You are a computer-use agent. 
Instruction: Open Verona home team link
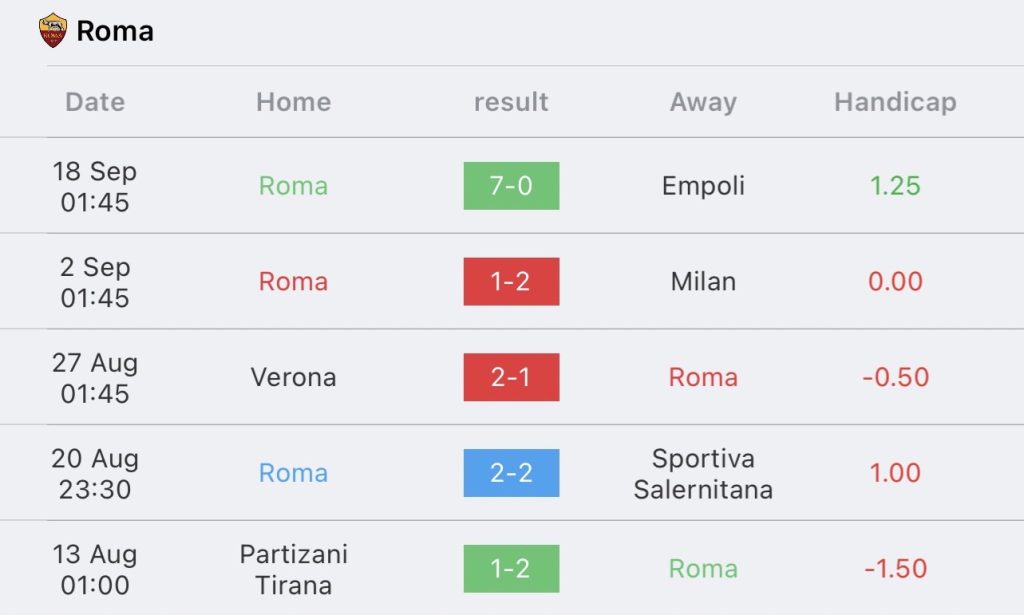(293, 377)
